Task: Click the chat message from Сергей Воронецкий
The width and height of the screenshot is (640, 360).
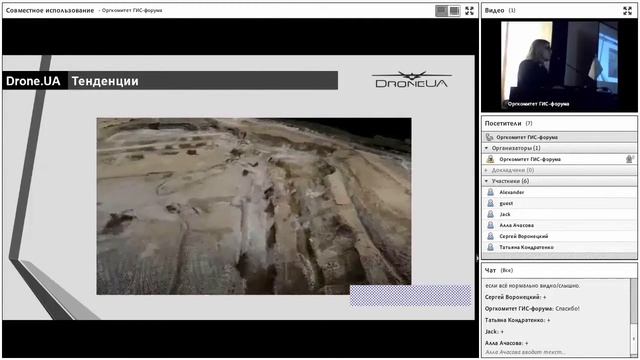Action: tap(516, 297)
